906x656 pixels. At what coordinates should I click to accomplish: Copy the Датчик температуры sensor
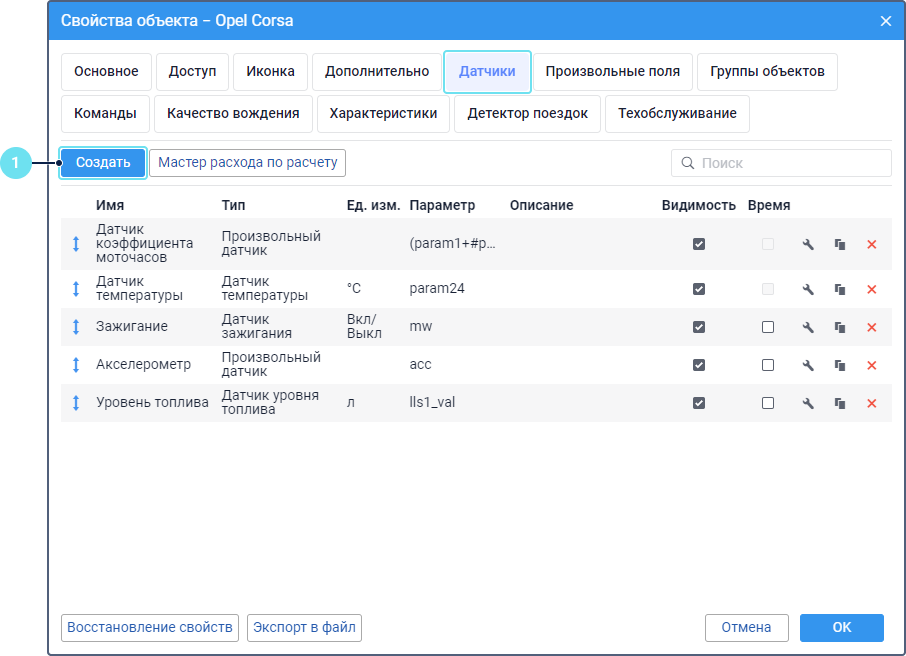click(x=840, y=289)
